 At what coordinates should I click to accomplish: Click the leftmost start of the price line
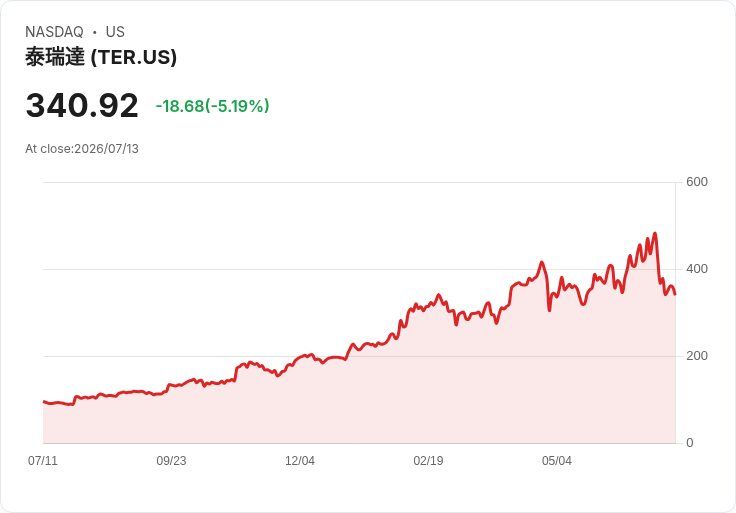pyautogui.click(x=44, y=402)
